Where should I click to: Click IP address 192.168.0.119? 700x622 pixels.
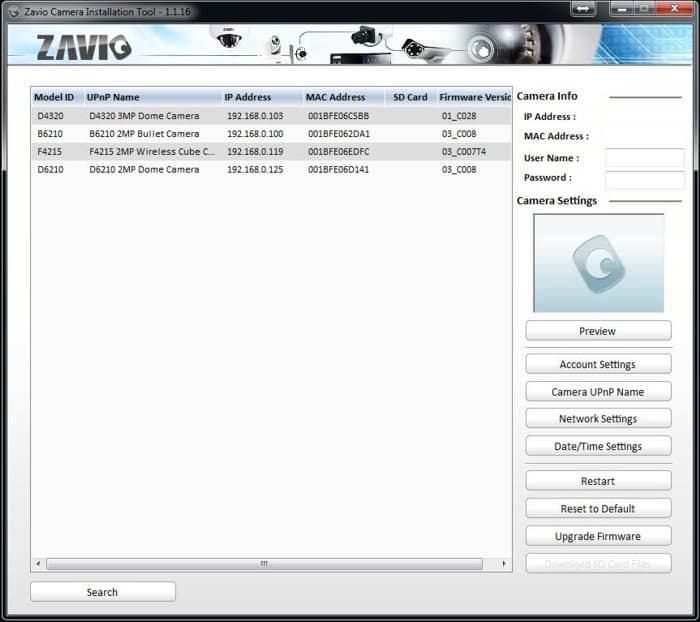pos(255,152)
